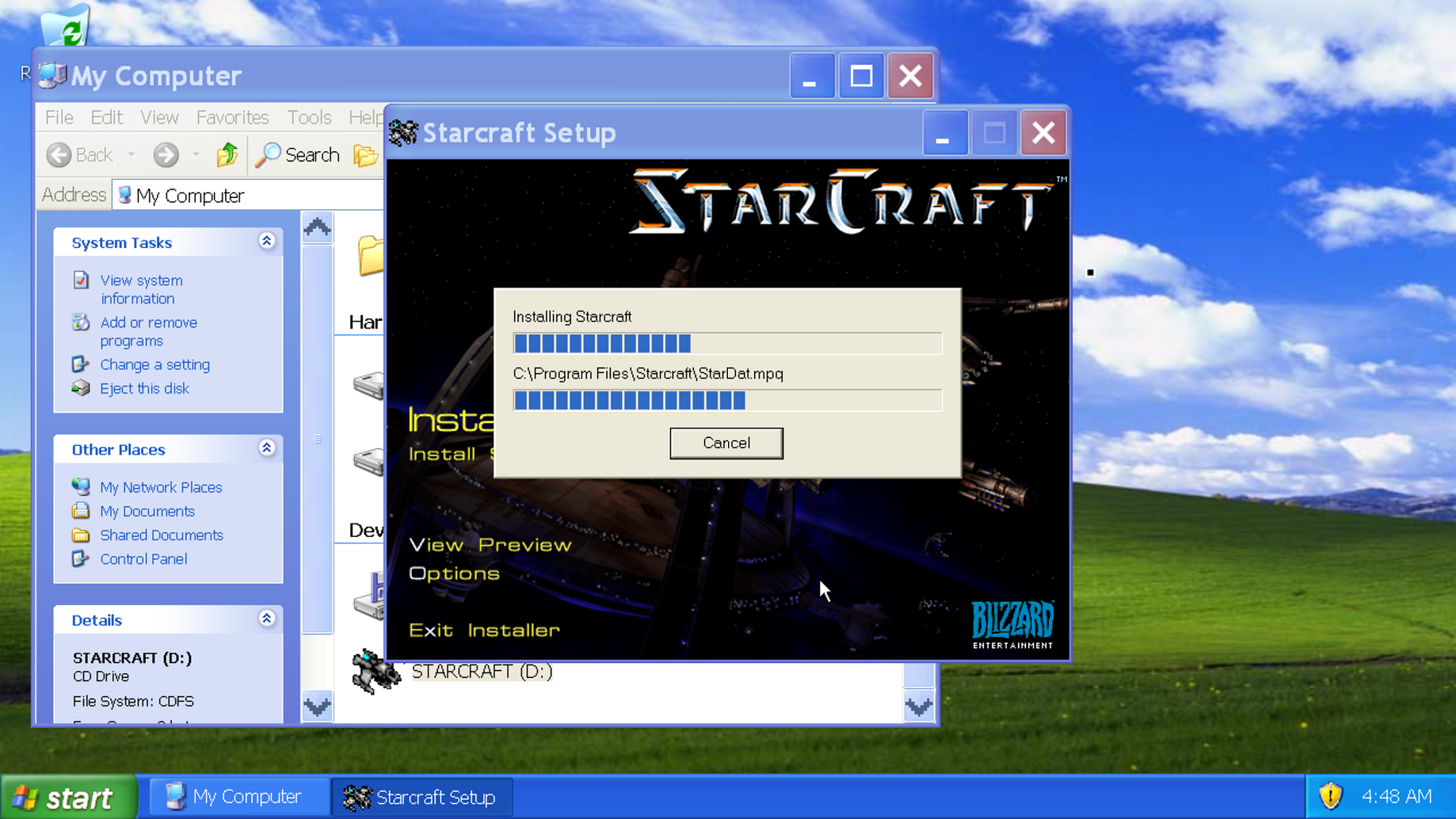
Task: Click the Eject this disk icon
Action: tap(81, 387)
